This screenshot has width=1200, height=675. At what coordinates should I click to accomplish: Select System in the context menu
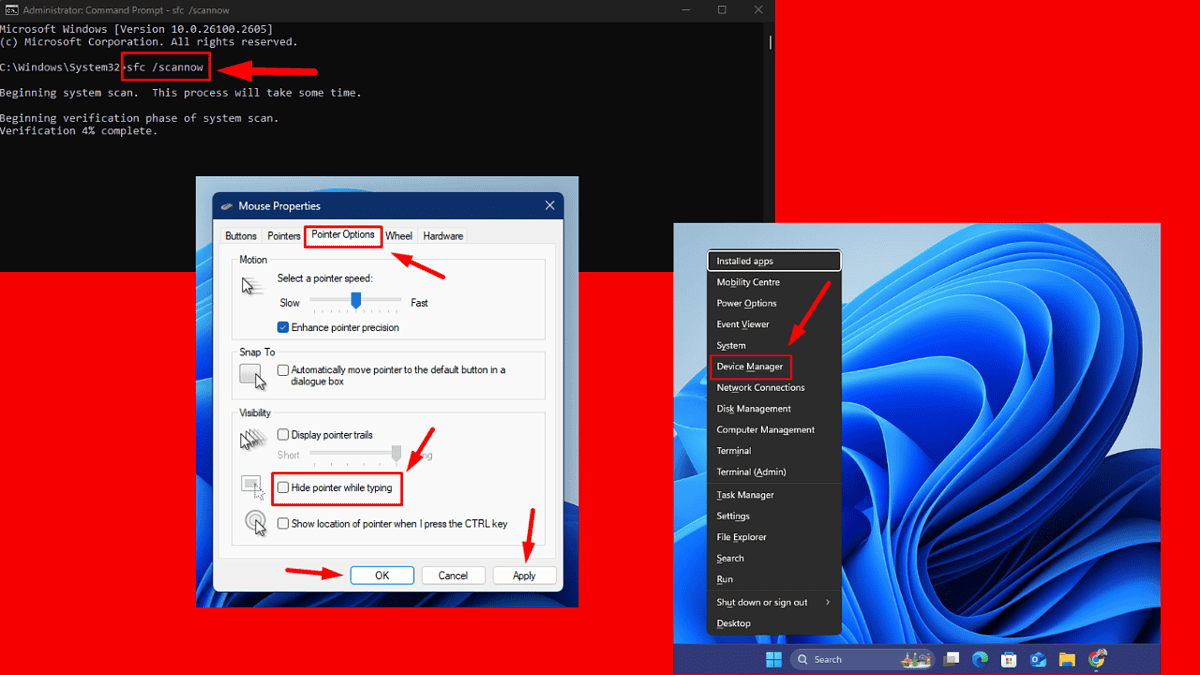coord(774,345)
